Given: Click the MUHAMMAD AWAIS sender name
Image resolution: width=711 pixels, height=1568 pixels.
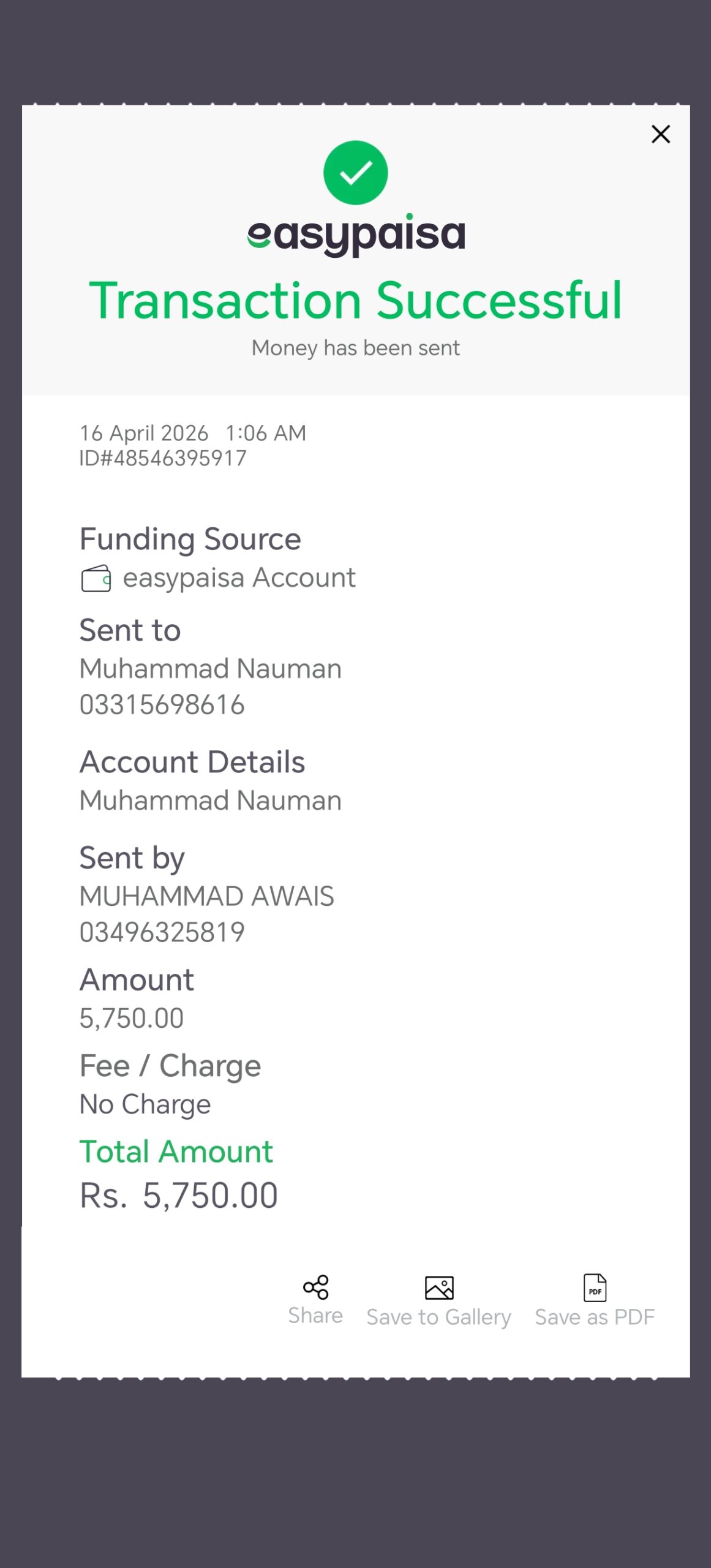Looking at the screenshot, I should (x=207, y=896).
